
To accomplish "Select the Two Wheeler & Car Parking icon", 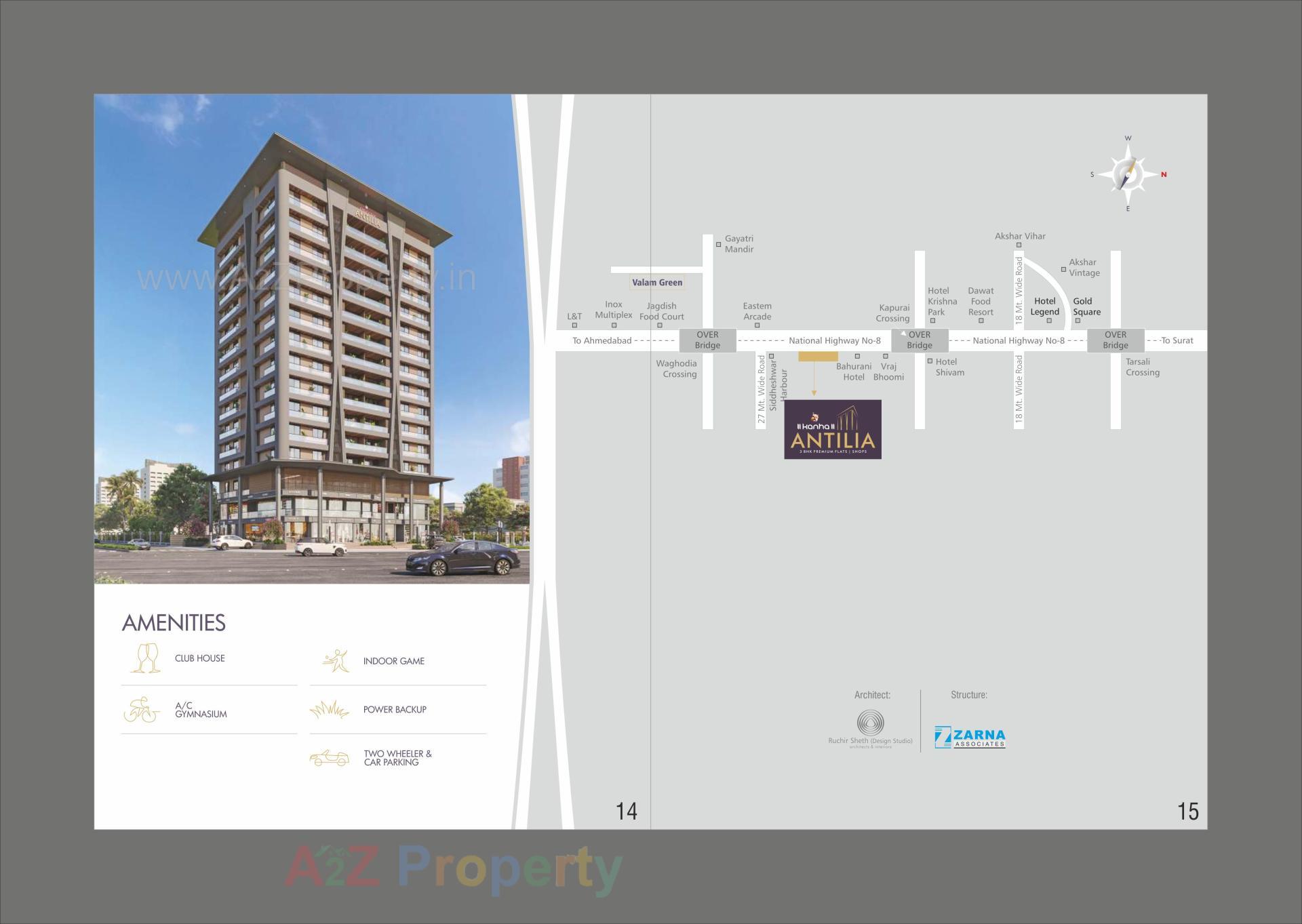I will point(330,758).
